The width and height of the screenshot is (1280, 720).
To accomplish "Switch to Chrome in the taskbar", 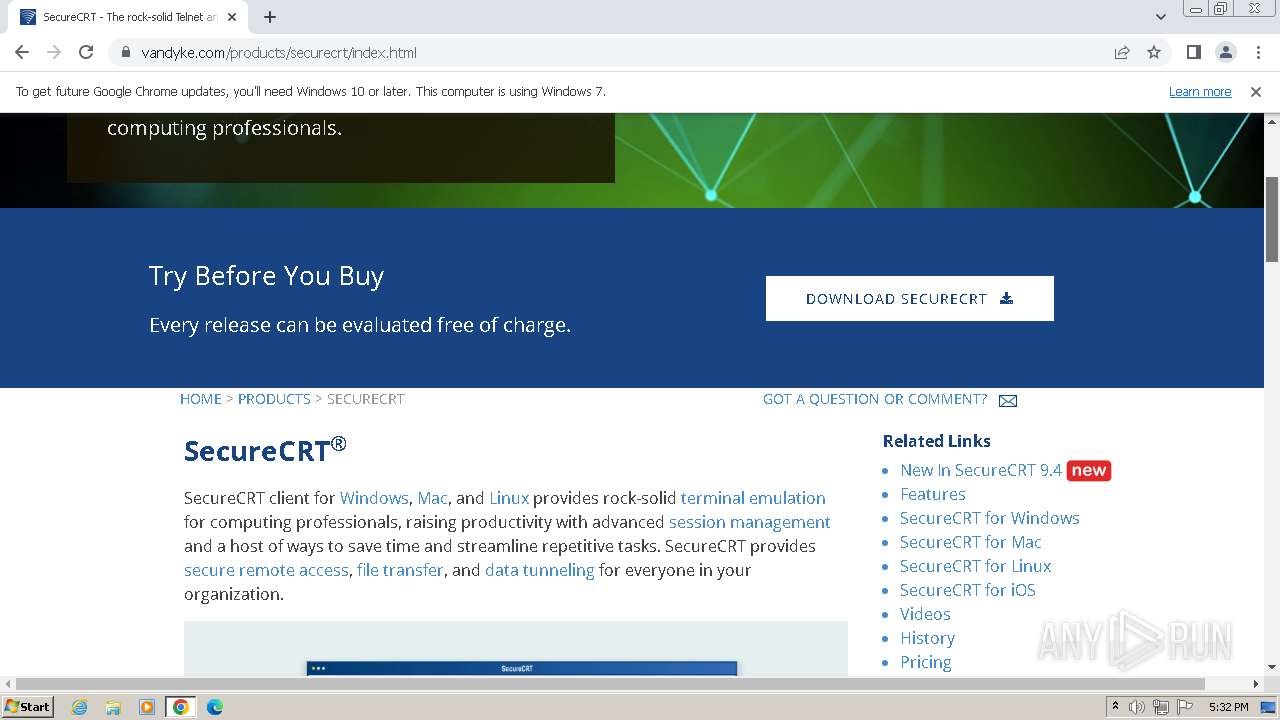I will click(181, 707).
